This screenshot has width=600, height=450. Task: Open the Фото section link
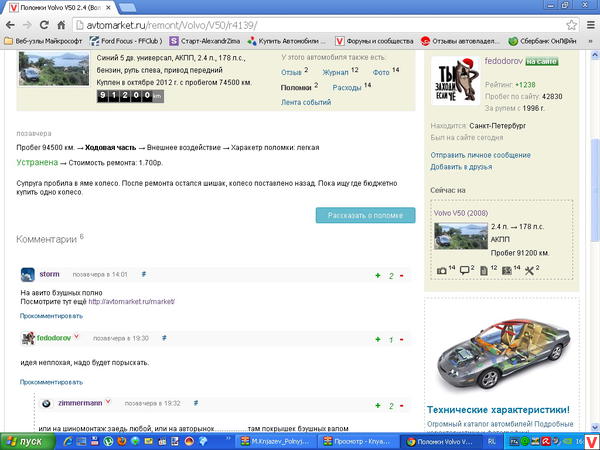(381, 72)
